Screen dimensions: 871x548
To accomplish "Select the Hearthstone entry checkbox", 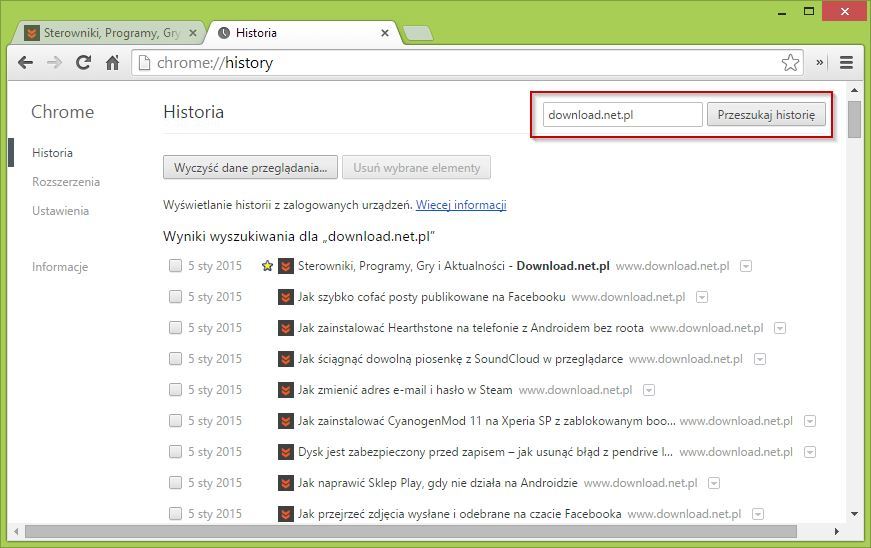I will (175, 328).
